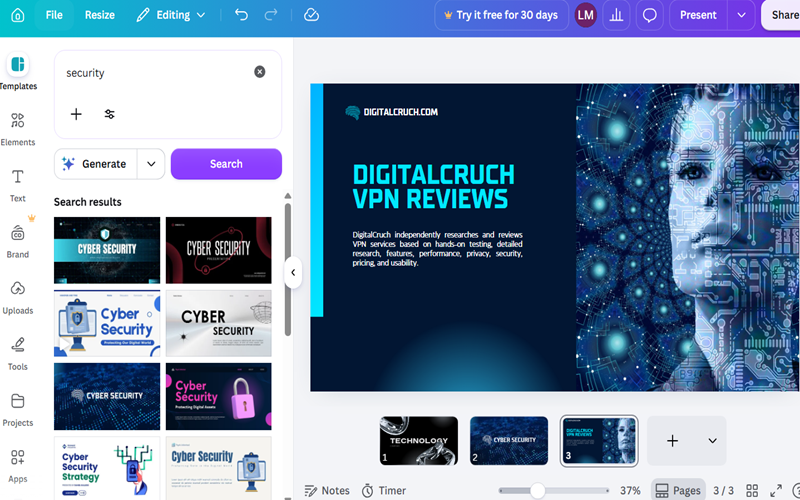Select the white globe Cyber Security template
This screenshot has width=800, height=500.
[218, 323]
